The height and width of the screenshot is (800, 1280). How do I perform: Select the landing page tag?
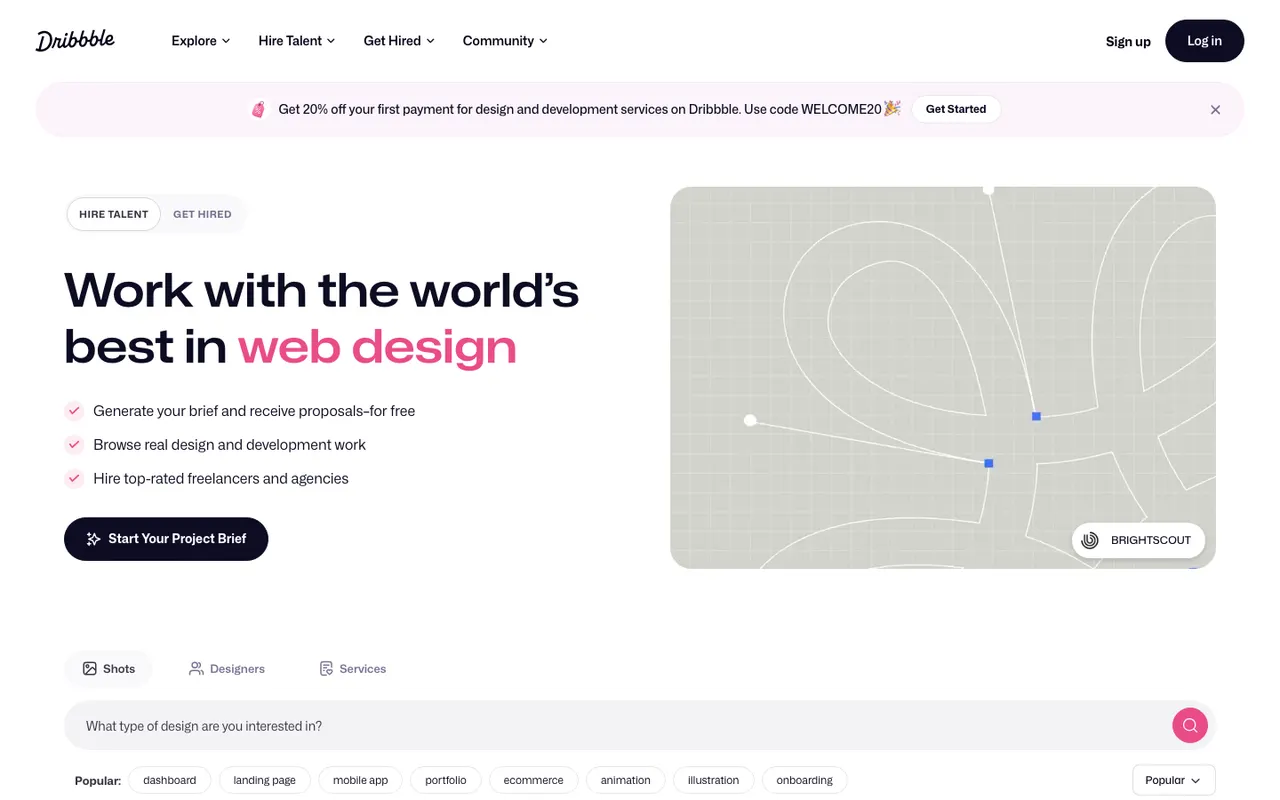coord(265,780)
